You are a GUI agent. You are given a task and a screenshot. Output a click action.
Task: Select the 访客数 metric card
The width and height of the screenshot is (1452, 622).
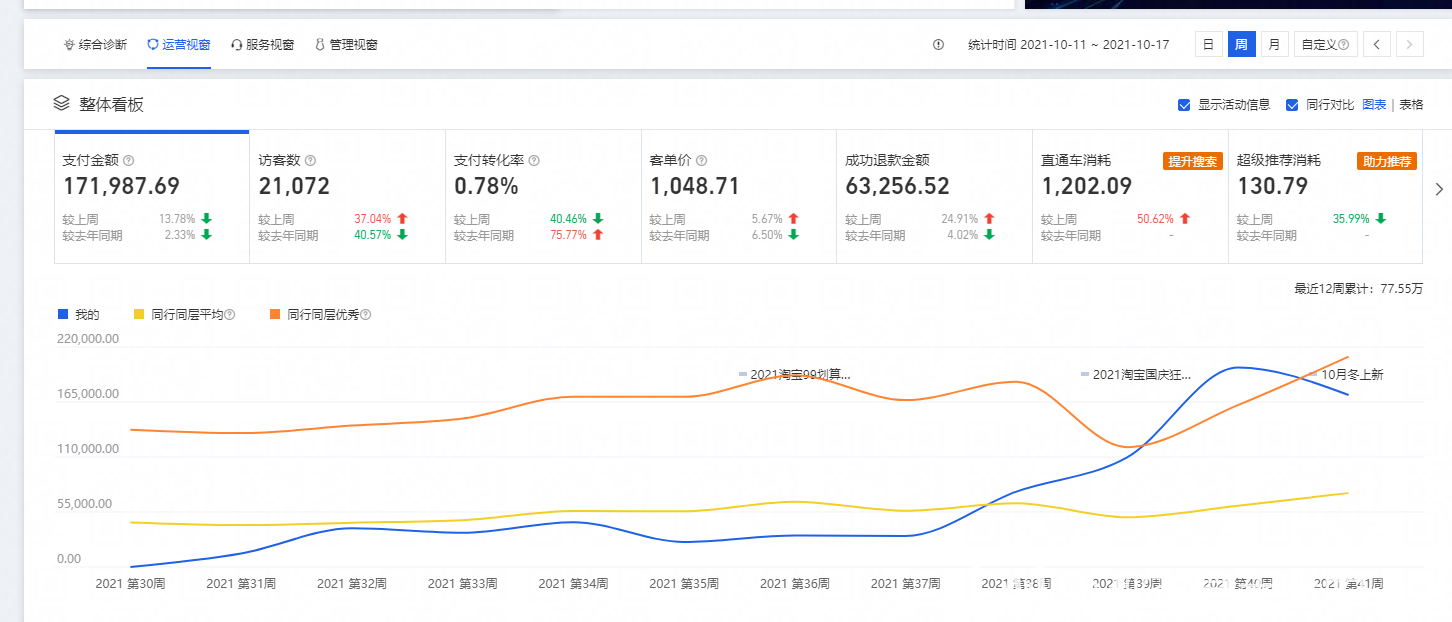pyautogui.click(x=347, y=197)
